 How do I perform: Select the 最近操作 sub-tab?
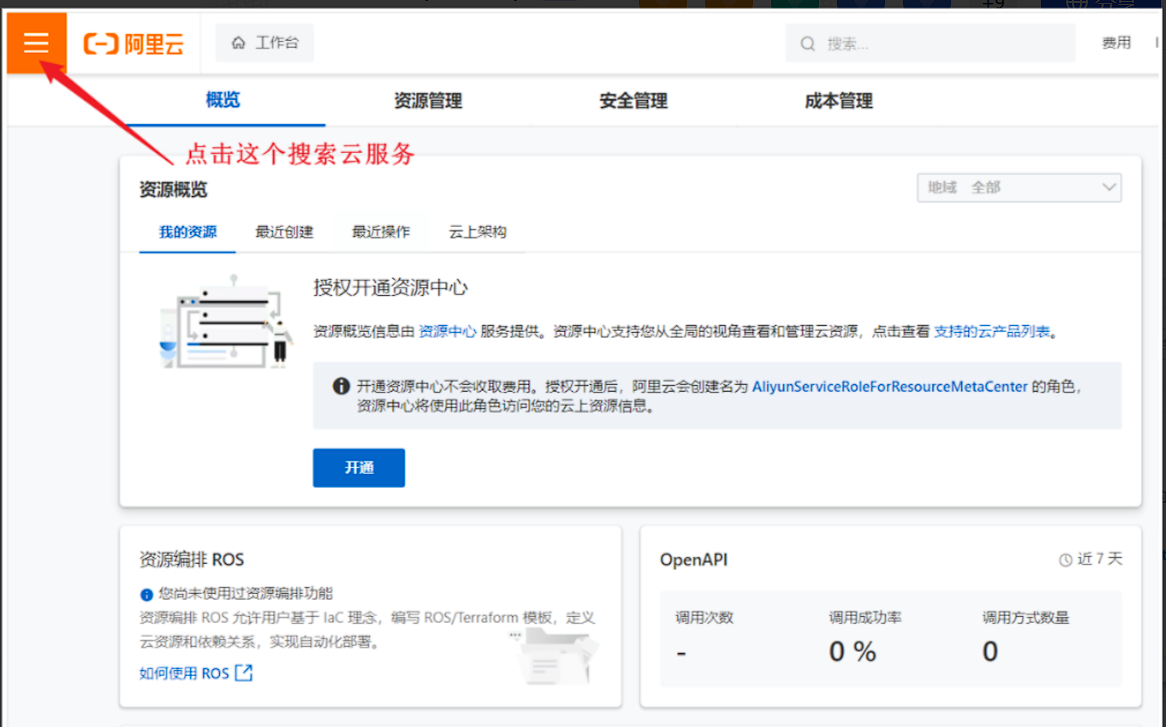coord(381,232)
